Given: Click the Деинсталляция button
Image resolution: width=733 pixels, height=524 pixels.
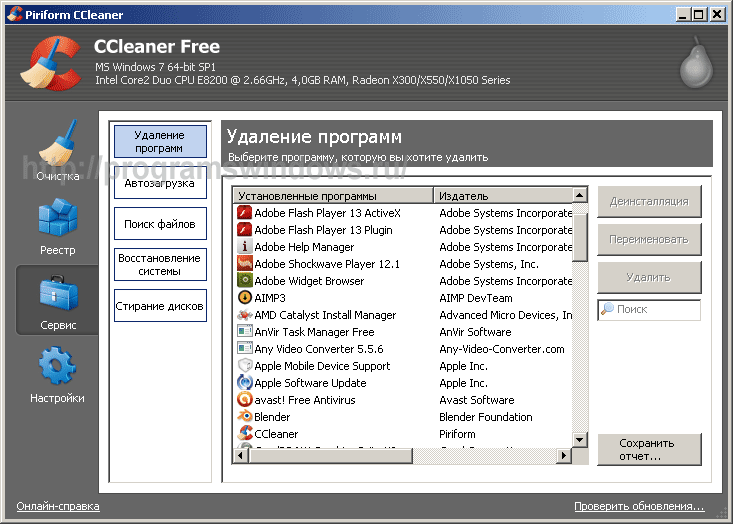Looking at the screenshot, I should click(x=649, y=201).
